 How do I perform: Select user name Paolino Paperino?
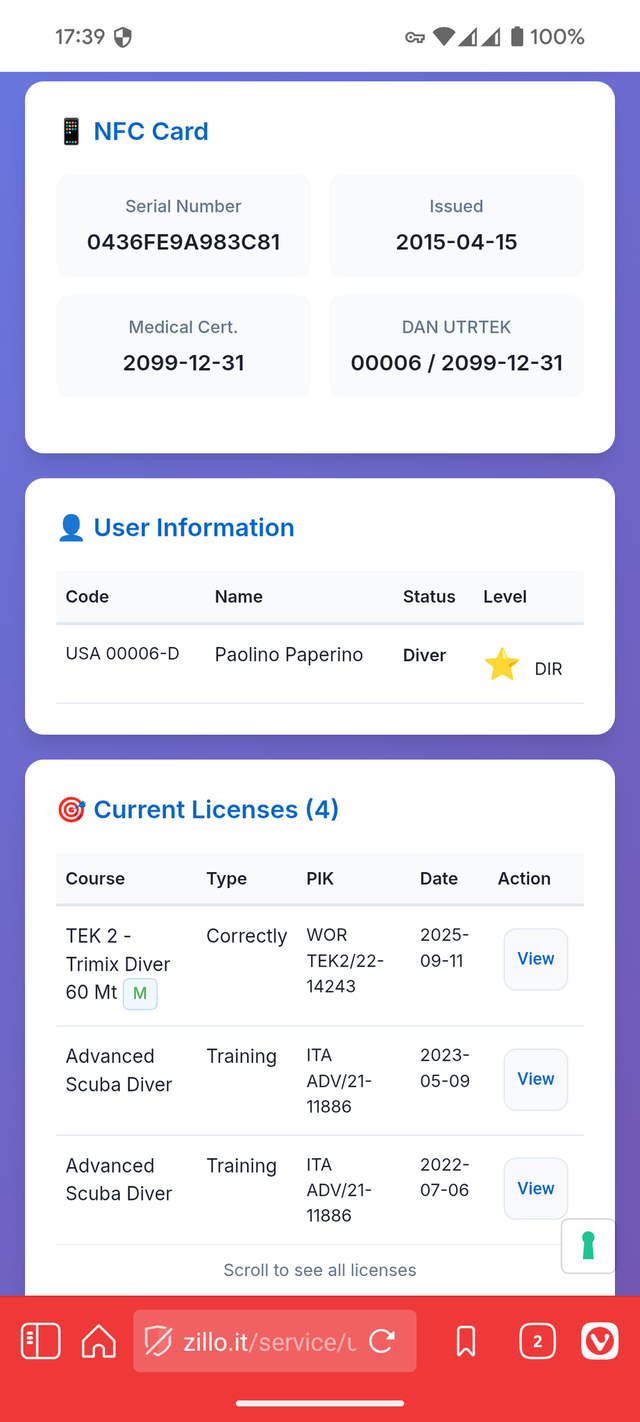tap(289, 655)
